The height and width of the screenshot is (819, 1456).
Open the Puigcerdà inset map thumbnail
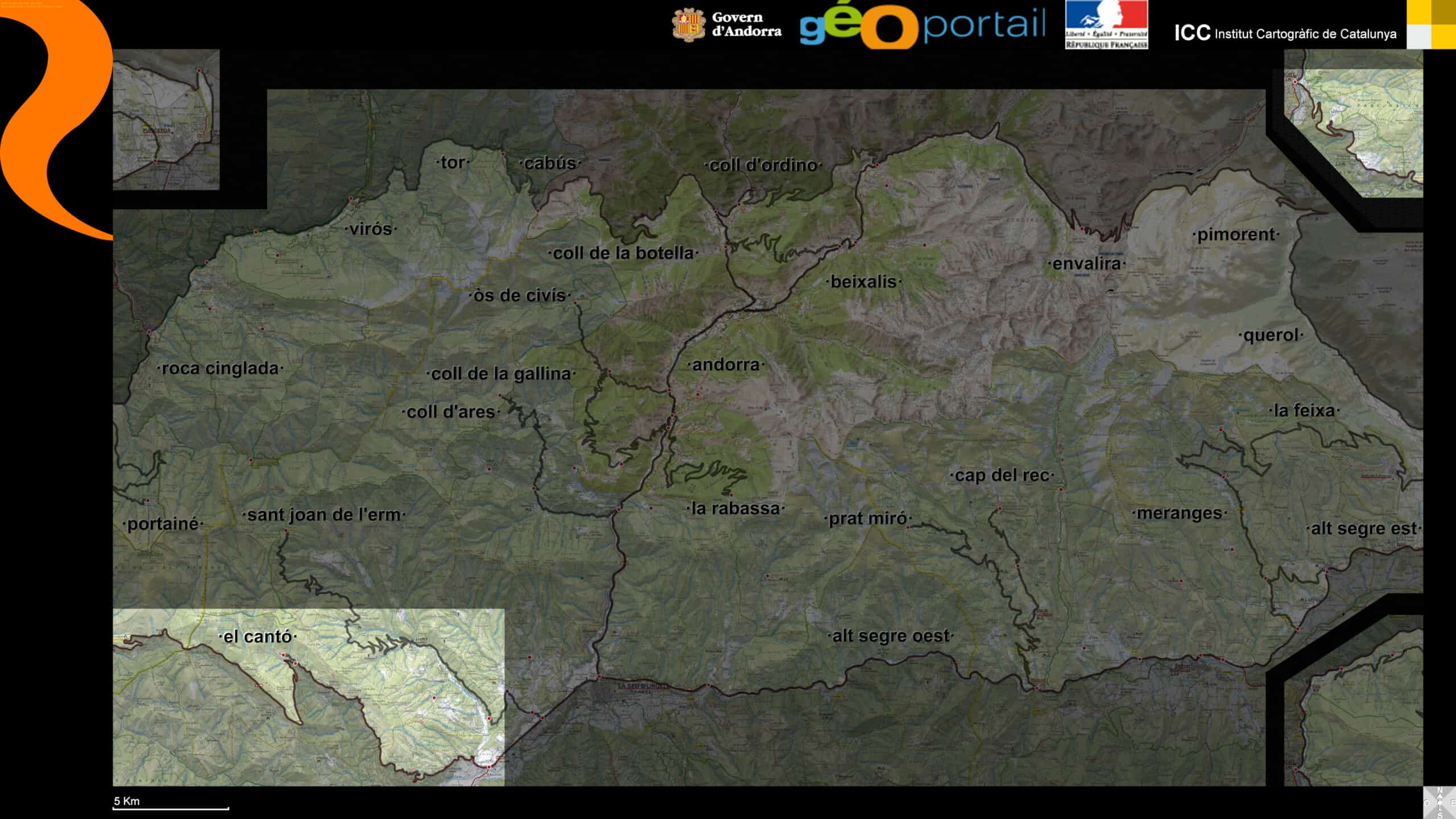[166, 119]
